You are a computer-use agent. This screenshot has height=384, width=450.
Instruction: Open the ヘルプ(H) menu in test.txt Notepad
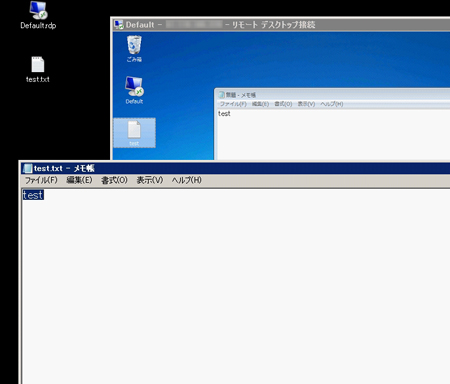187,180
